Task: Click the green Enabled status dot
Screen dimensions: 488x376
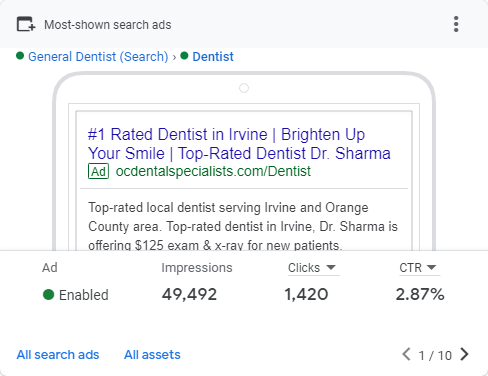Action: pyautogui.click(x=49, y=295)
